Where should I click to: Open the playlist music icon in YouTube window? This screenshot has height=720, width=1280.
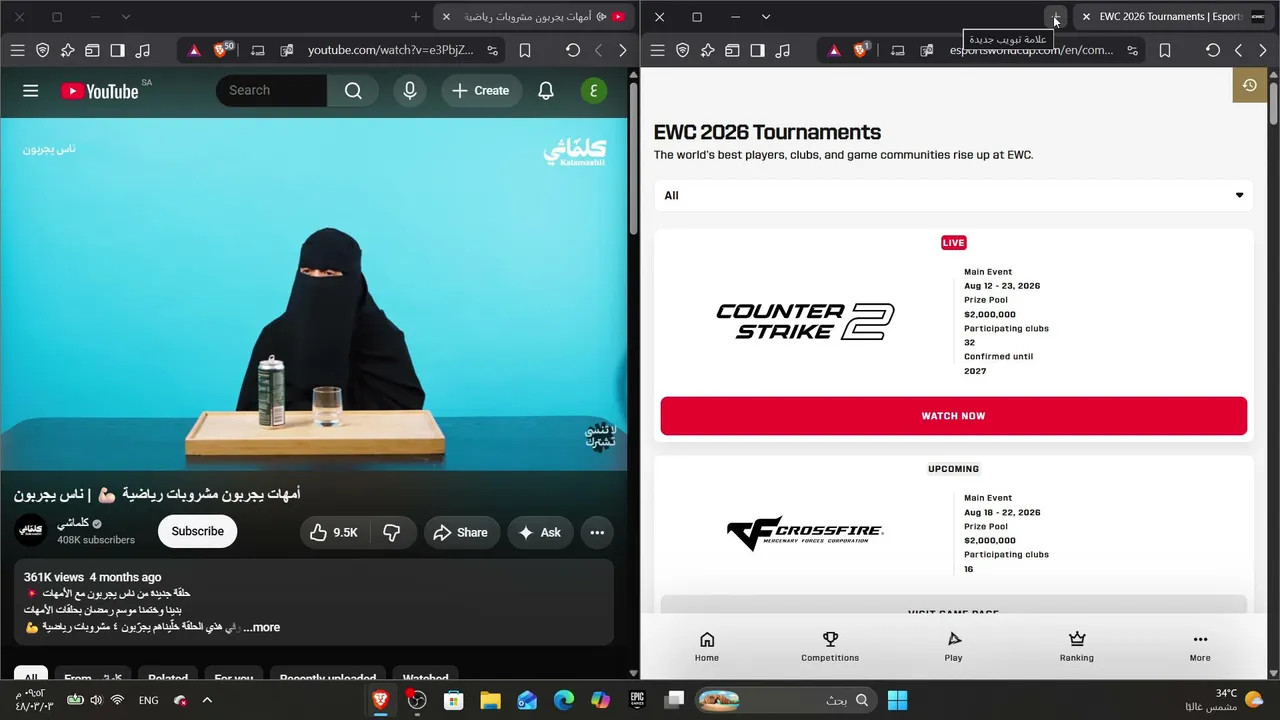point(142,50)
